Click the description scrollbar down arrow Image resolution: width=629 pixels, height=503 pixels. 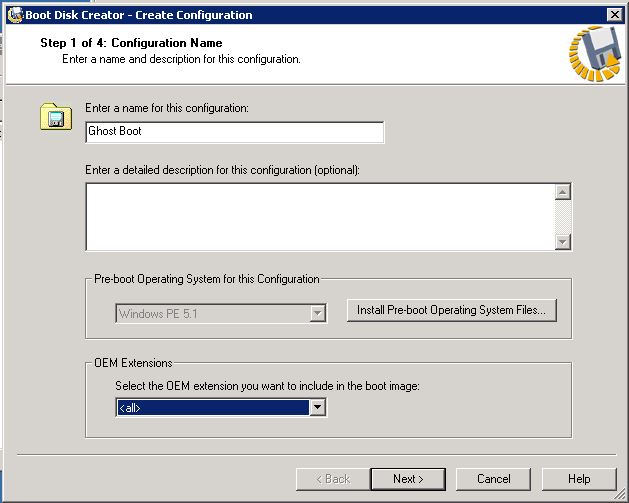[563, 242]
